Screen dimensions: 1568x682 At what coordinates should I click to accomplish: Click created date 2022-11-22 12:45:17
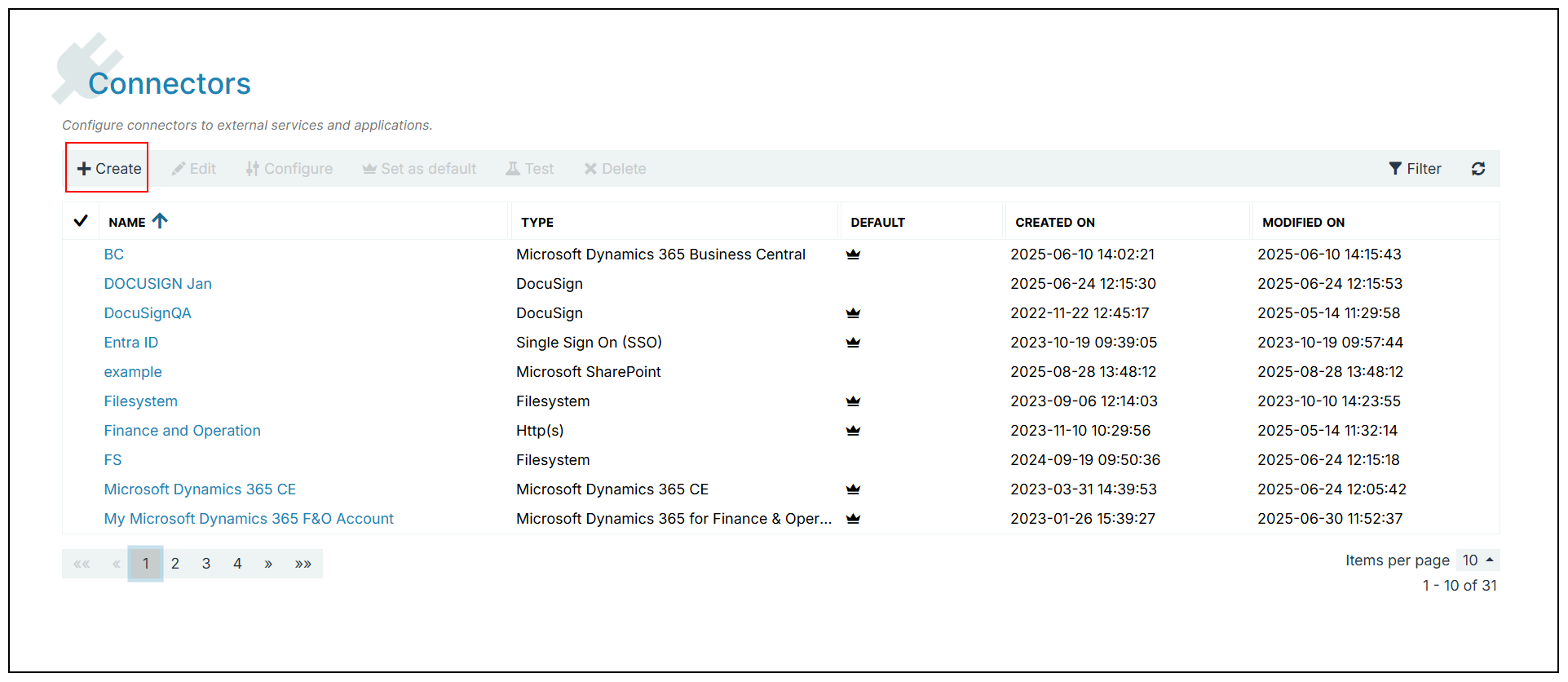pos(1080,313)
